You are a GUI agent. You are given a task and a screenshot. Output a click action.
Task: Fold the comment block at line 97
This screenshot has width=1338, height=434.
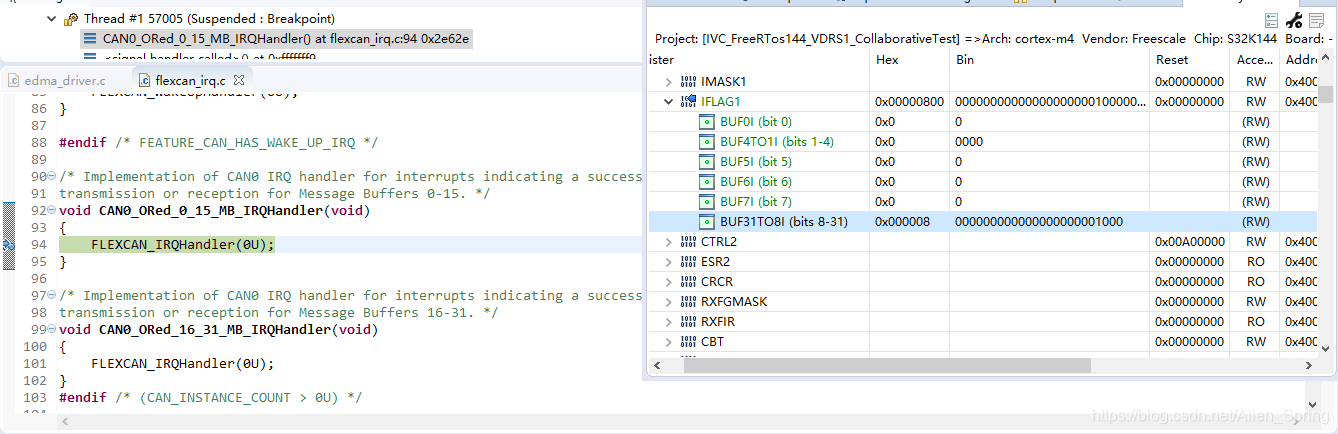[x=52, y=296]
